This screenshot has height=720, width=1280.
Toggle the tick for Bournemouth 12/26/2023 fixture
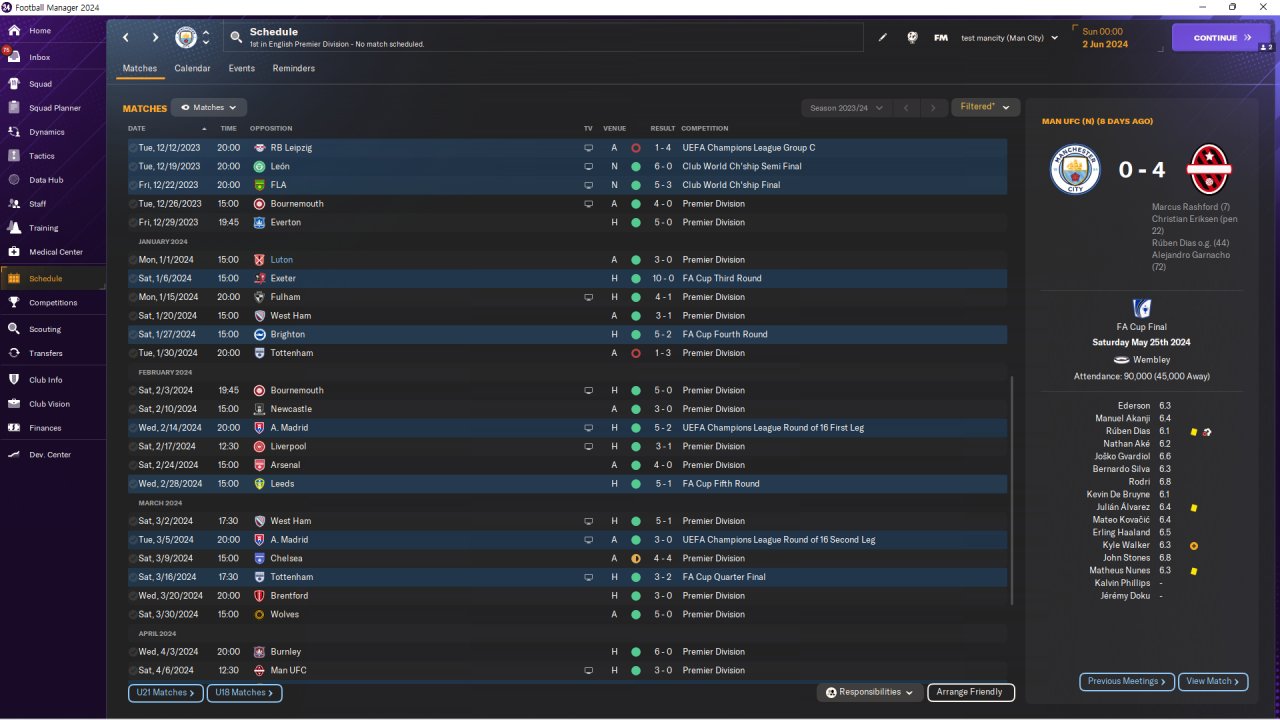tap(133, 204)
